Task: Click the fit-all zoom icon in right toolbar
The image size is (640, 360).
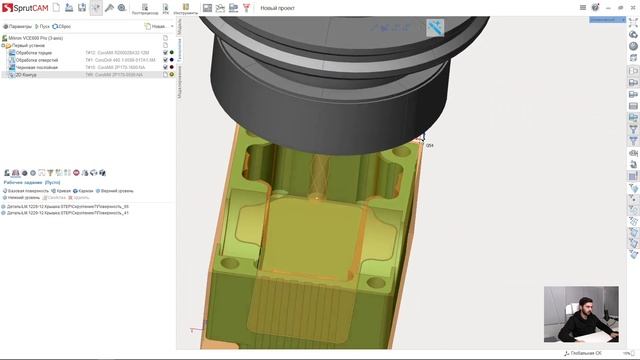Action: point(633,23)
